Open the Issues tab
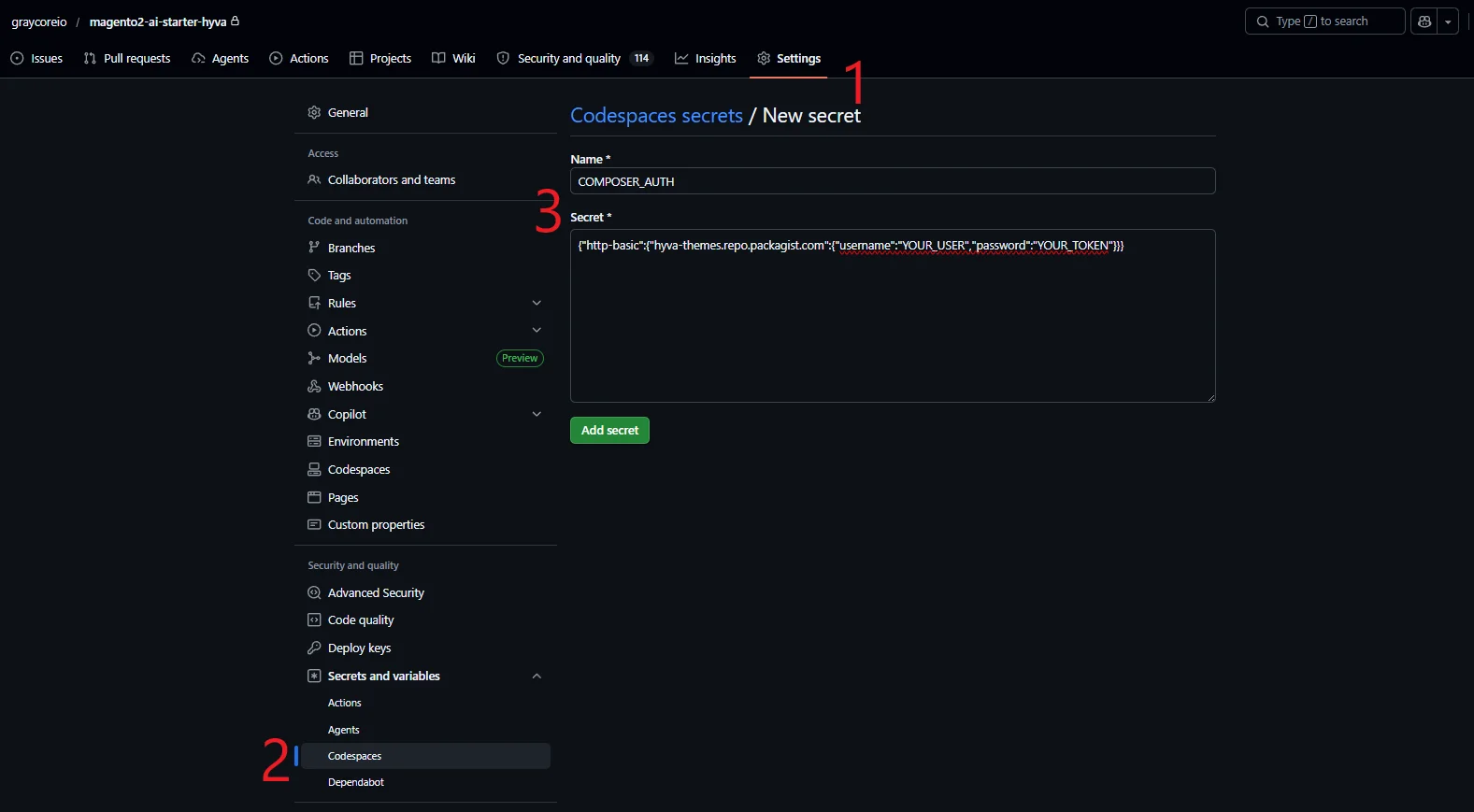Viewport: 1474px width, 812px height. coord(36,58)
